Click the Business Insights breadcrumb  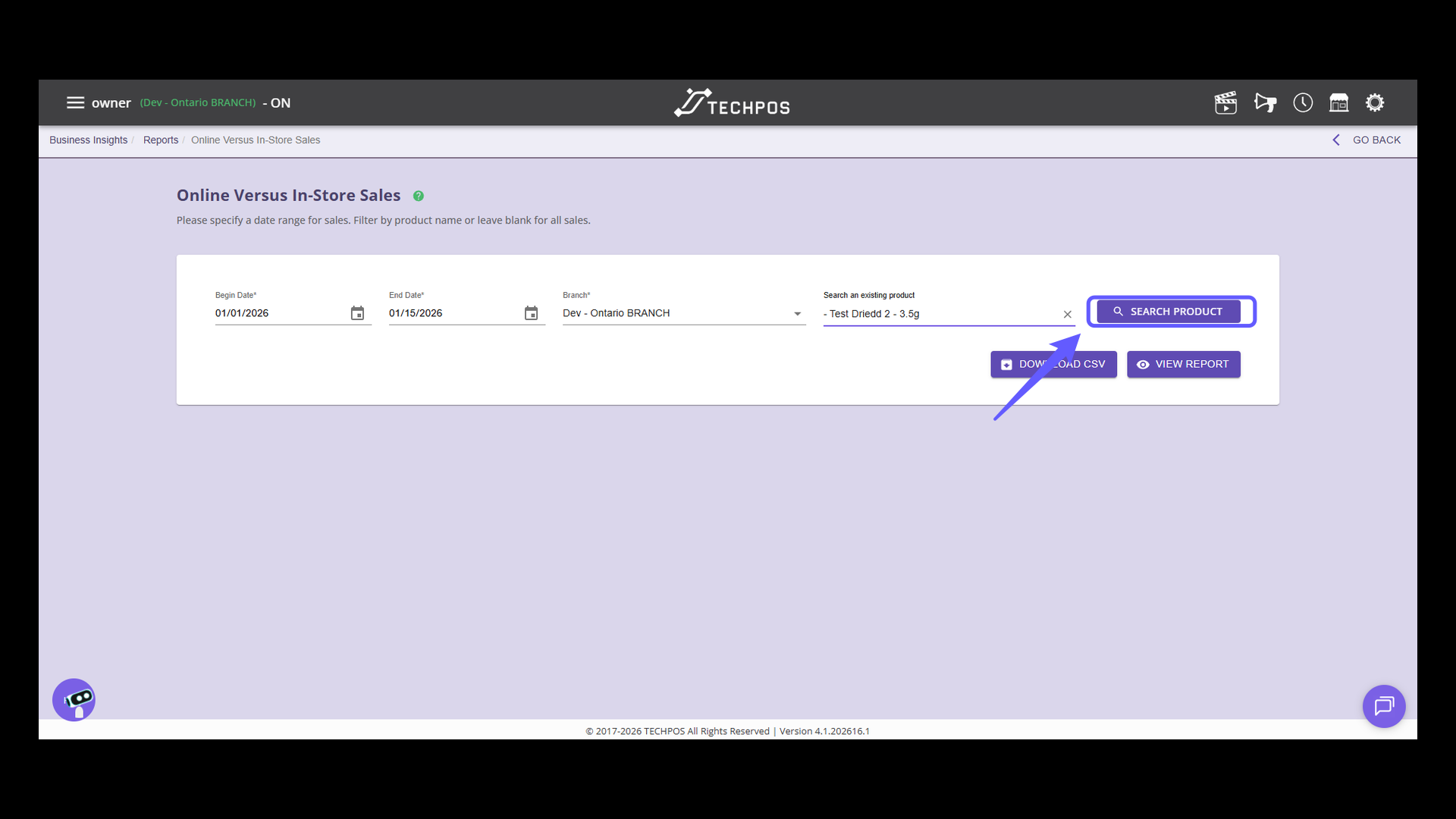(88, 140)
